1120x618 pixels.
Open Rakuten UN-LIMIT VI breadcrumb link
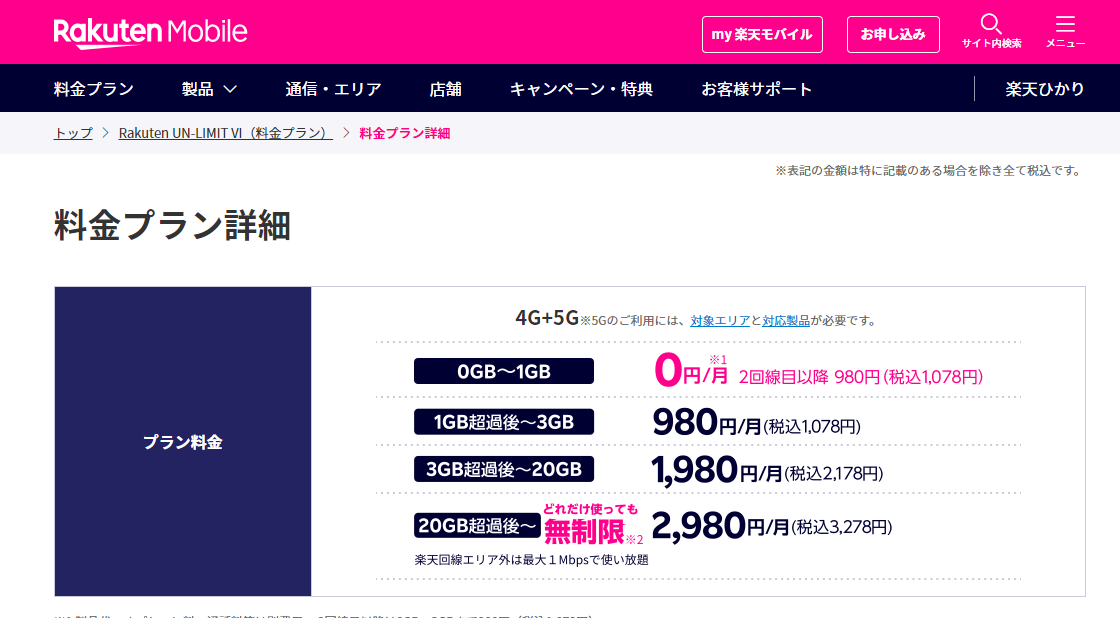tap(225, 133)
